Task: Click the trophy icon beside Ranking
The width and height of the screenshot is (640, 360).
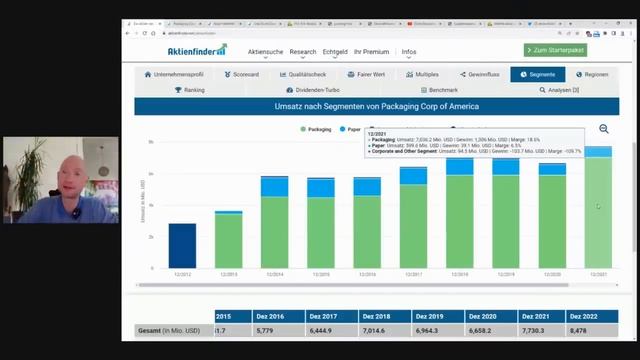Action: coord(178,90)
